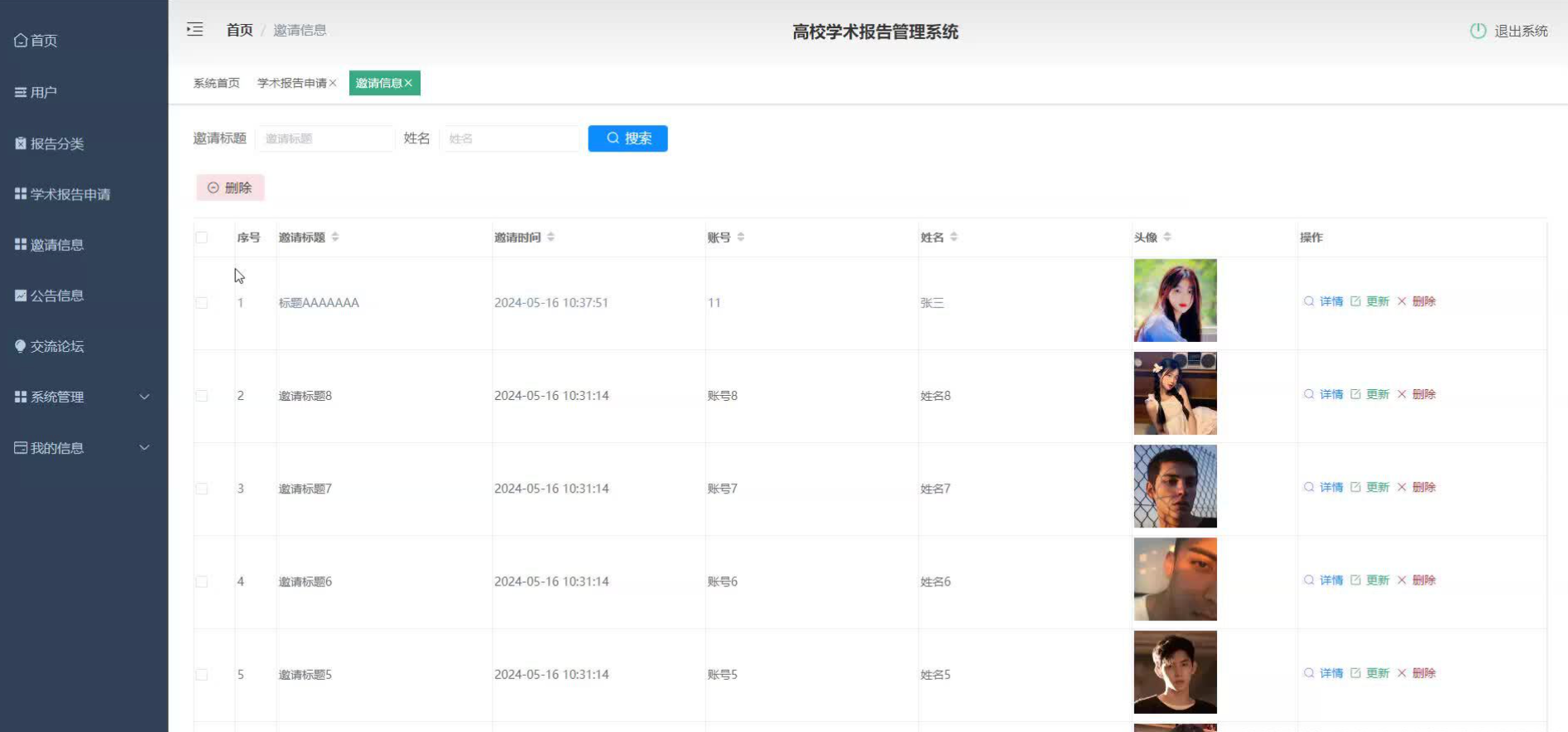Click the power icon for logout
Screen dimensions: 1568x732
[1478, 31]
